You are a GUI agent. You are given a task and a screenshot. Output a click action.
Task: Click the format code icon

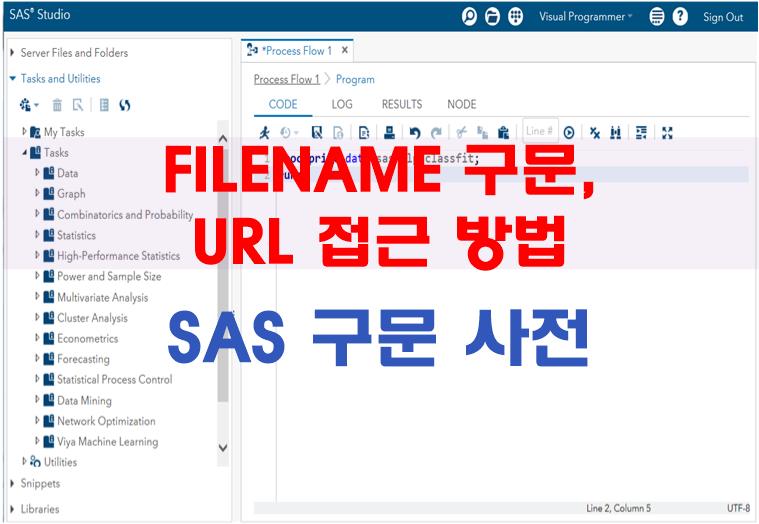point(641,132)
